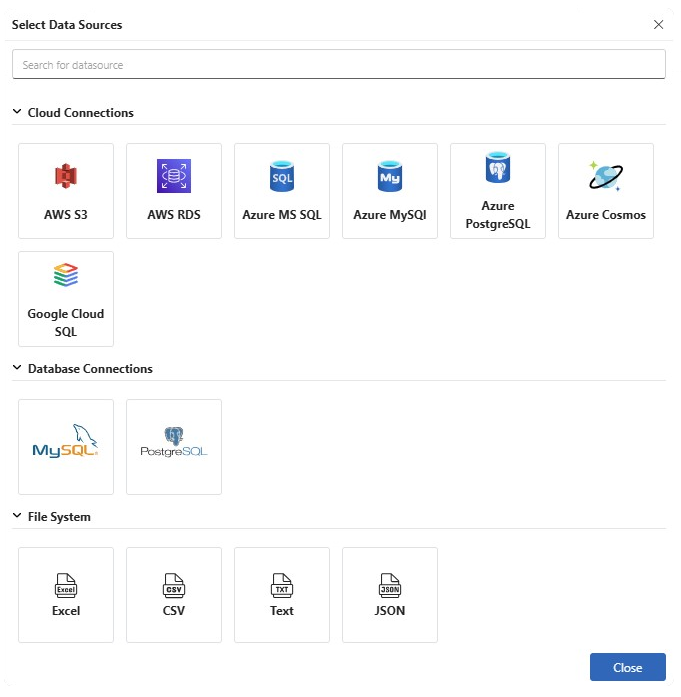The image size is (681, 697).
Task: Collapse the Database Connections section chevron
Action: pyautogui.click(x=17, y=369)
